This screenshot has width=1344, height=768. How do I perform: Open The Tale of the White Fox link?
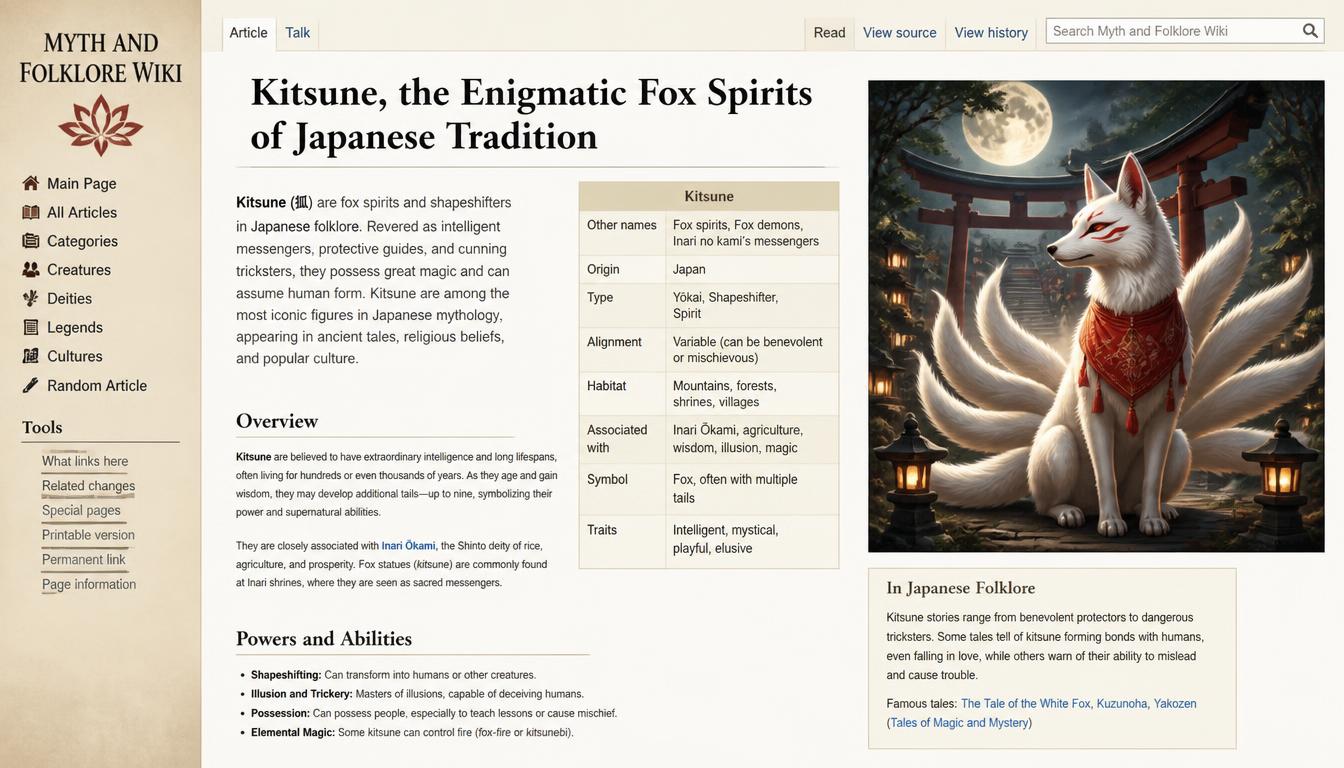click(1026, 704)
